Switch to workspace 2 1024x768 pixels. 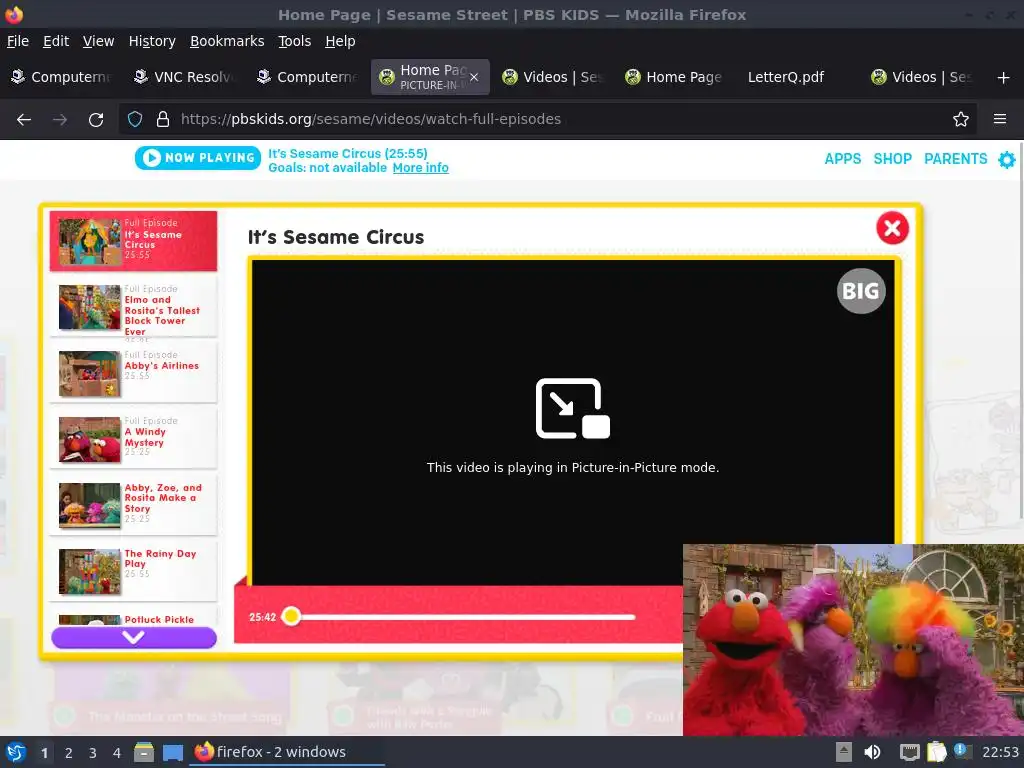point(69,753)
